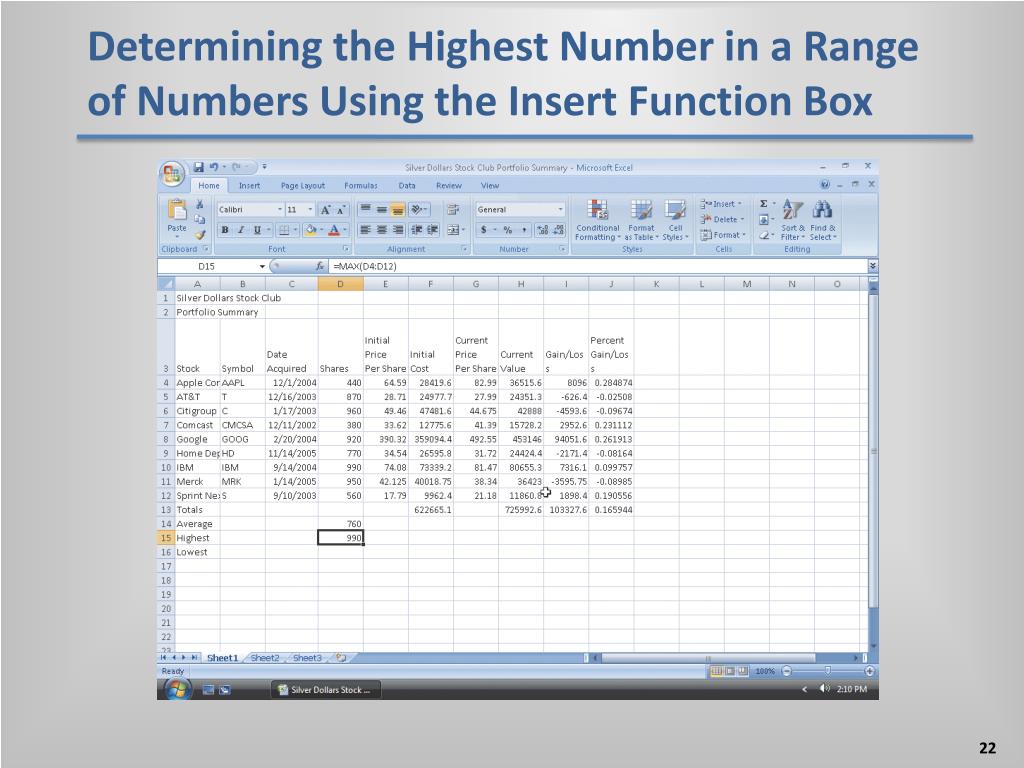Select cell D14 containing 760
This screenshot has height=768, width=1024.
click(x=340, y=524)
